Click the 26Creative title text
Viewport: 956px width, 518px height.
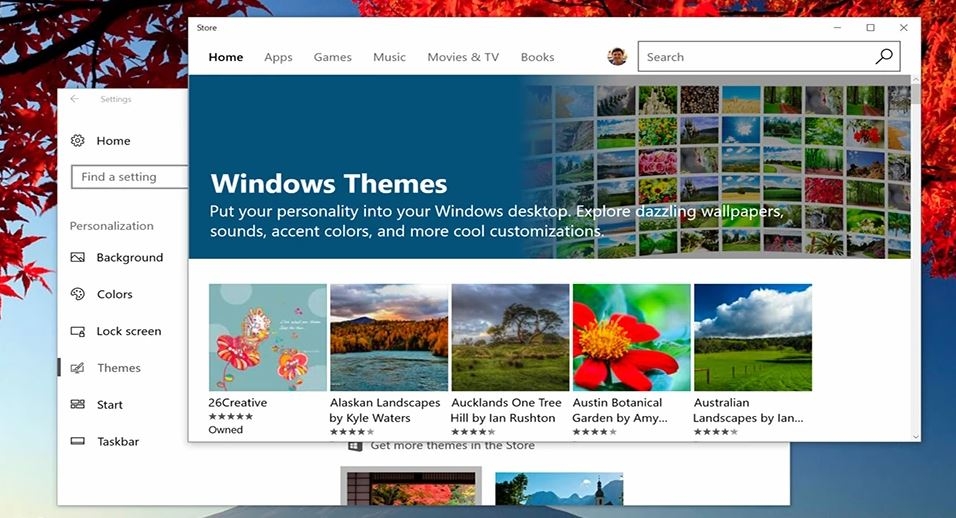238,402
